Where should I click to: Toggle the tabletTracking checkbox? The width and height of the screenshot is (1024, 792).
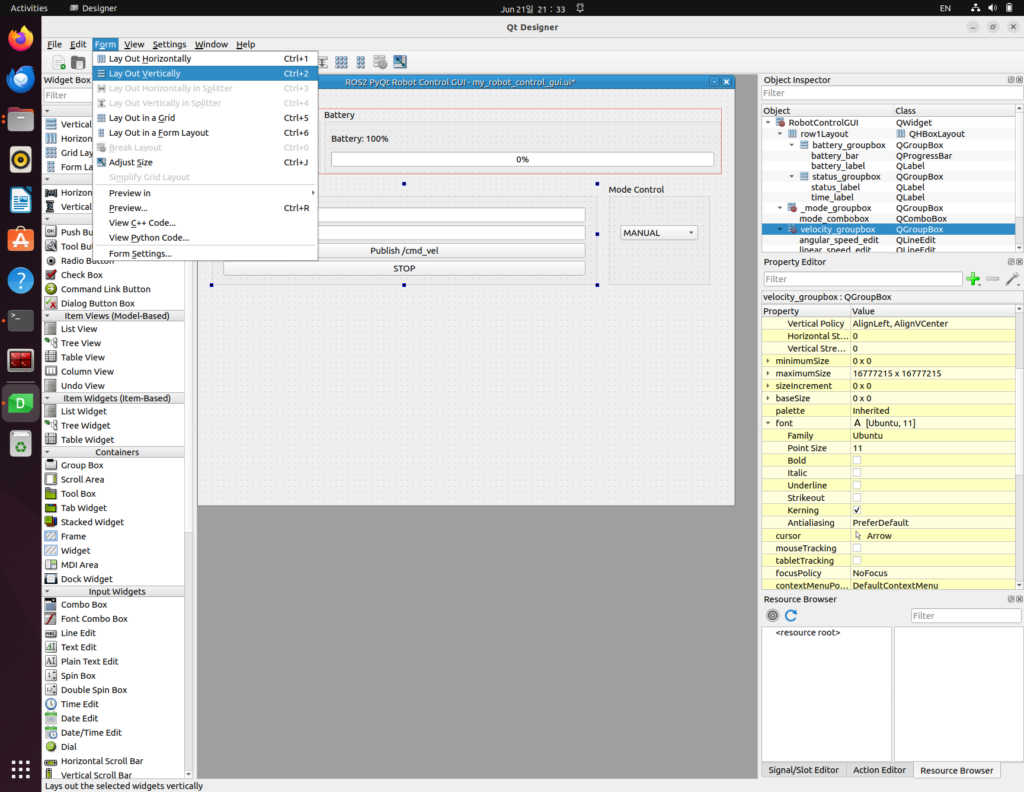point(857,560)
